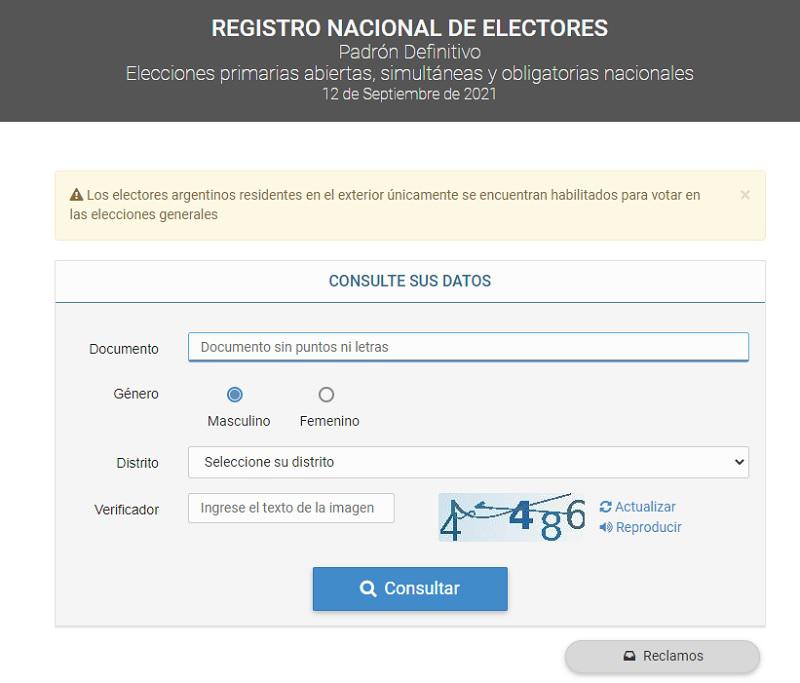Screen dimensions: 800x683
Task: Submit the form with Consultar
Action: (x=410, y=589)
